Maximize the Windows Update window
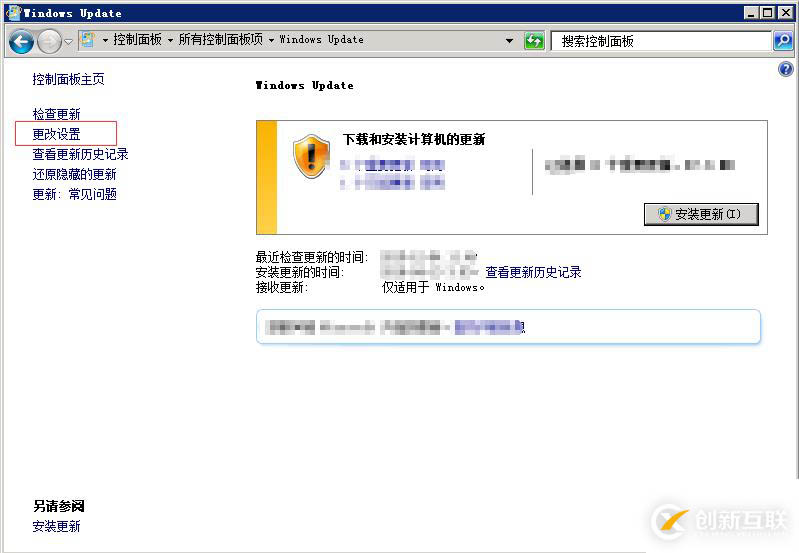 tap(767, 13)
